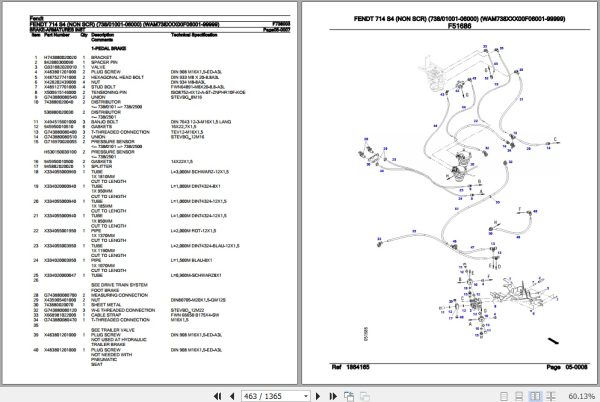Go to the previous page
This screenshot has height=402, width=600.
coord(232,396)
